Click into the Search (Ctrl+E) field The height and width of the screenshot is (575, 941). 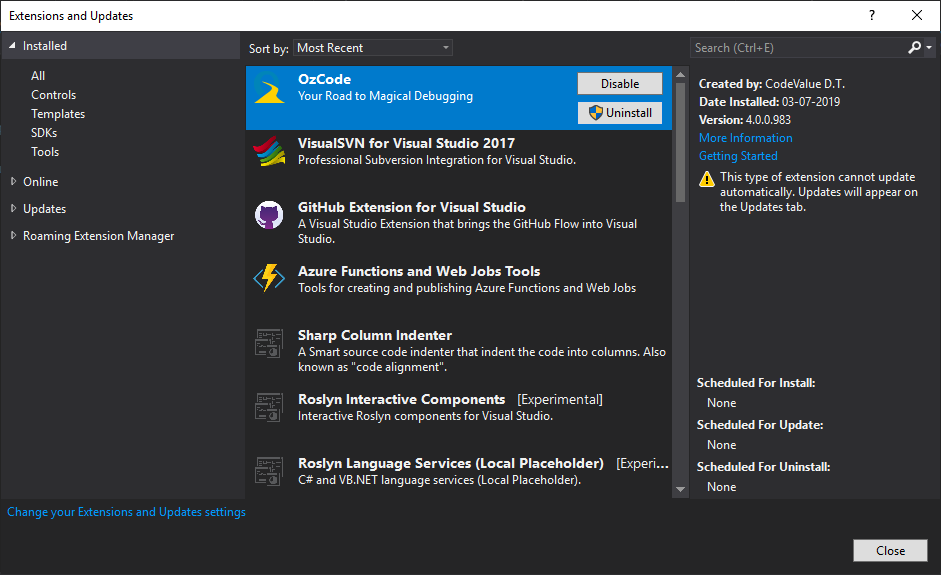coord(798,48)
